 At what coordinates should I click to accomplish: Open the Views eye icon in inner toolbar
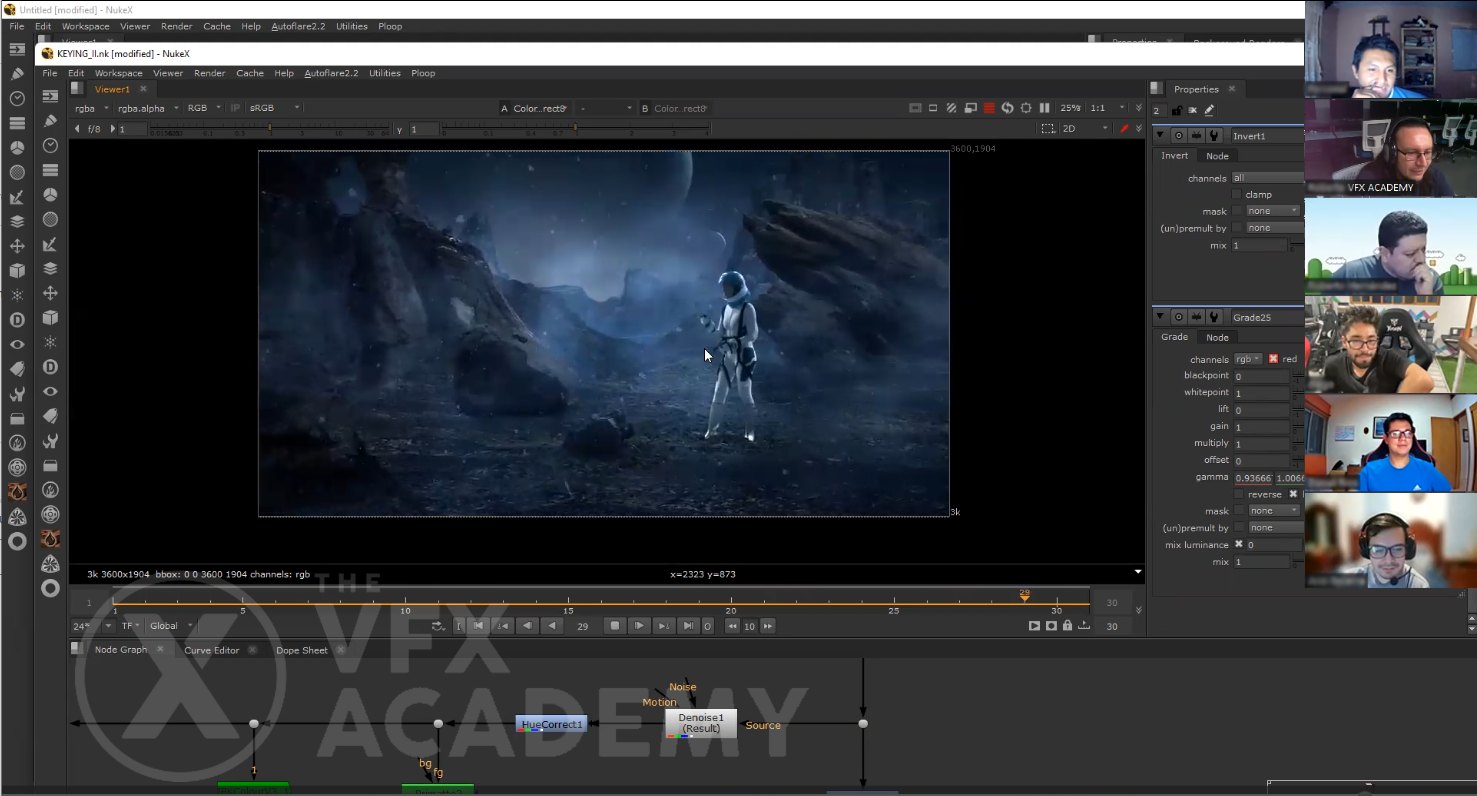[50, 392]
